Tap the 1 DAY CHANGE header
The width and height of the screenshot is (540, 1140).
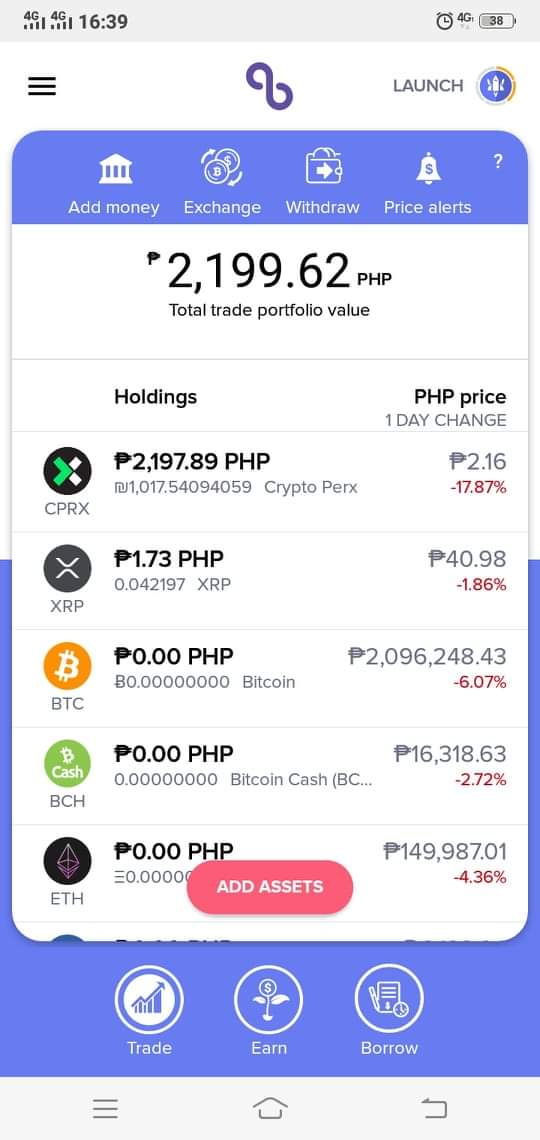click(446, 420)
